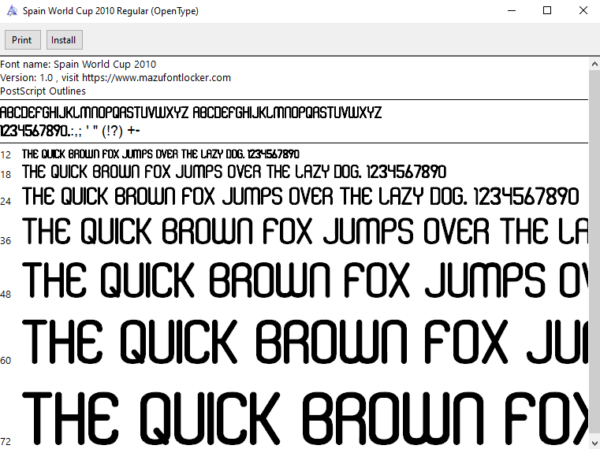
Task: Click the scrollbar up arrow
Action: point(594,64)
